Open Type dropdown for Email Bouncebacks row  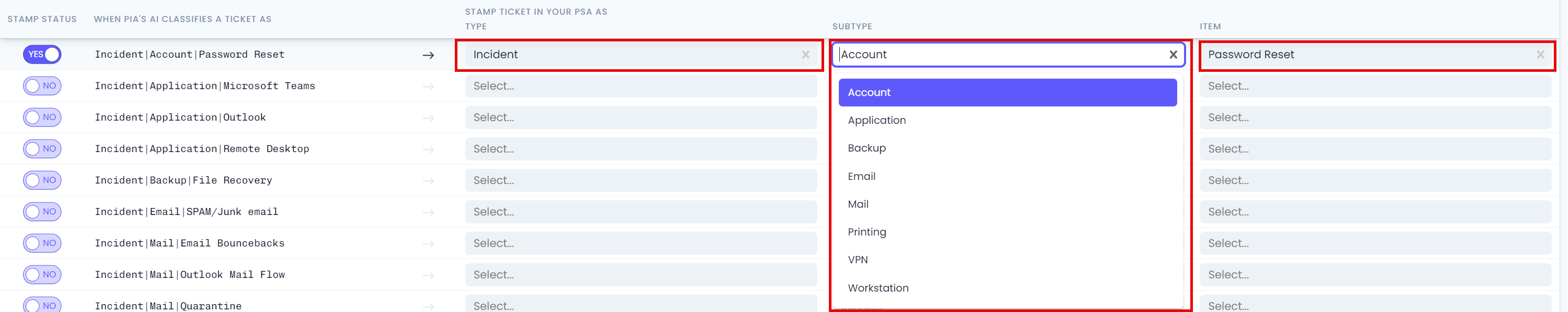(x=641, y=243)
